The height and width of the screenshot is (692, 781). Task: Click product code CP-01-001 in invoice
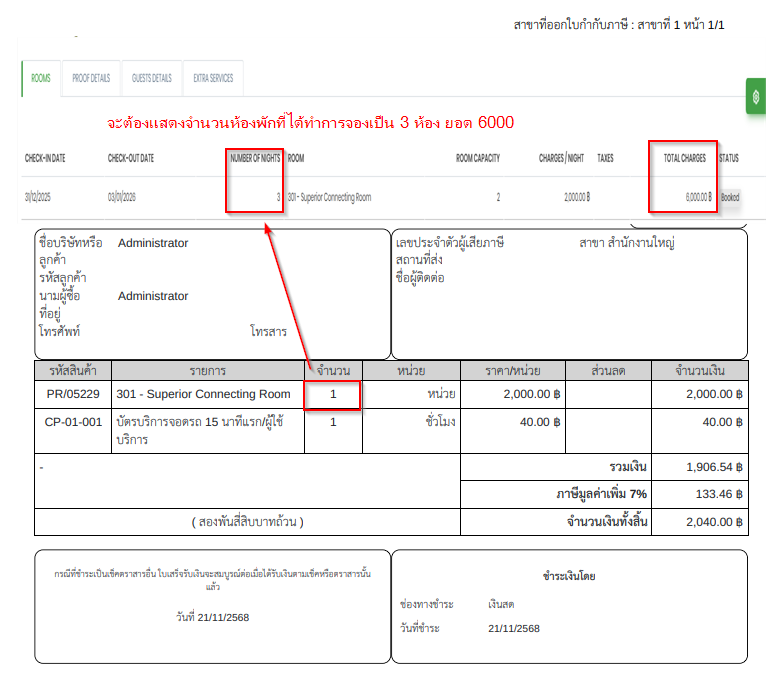click(73, 422)
